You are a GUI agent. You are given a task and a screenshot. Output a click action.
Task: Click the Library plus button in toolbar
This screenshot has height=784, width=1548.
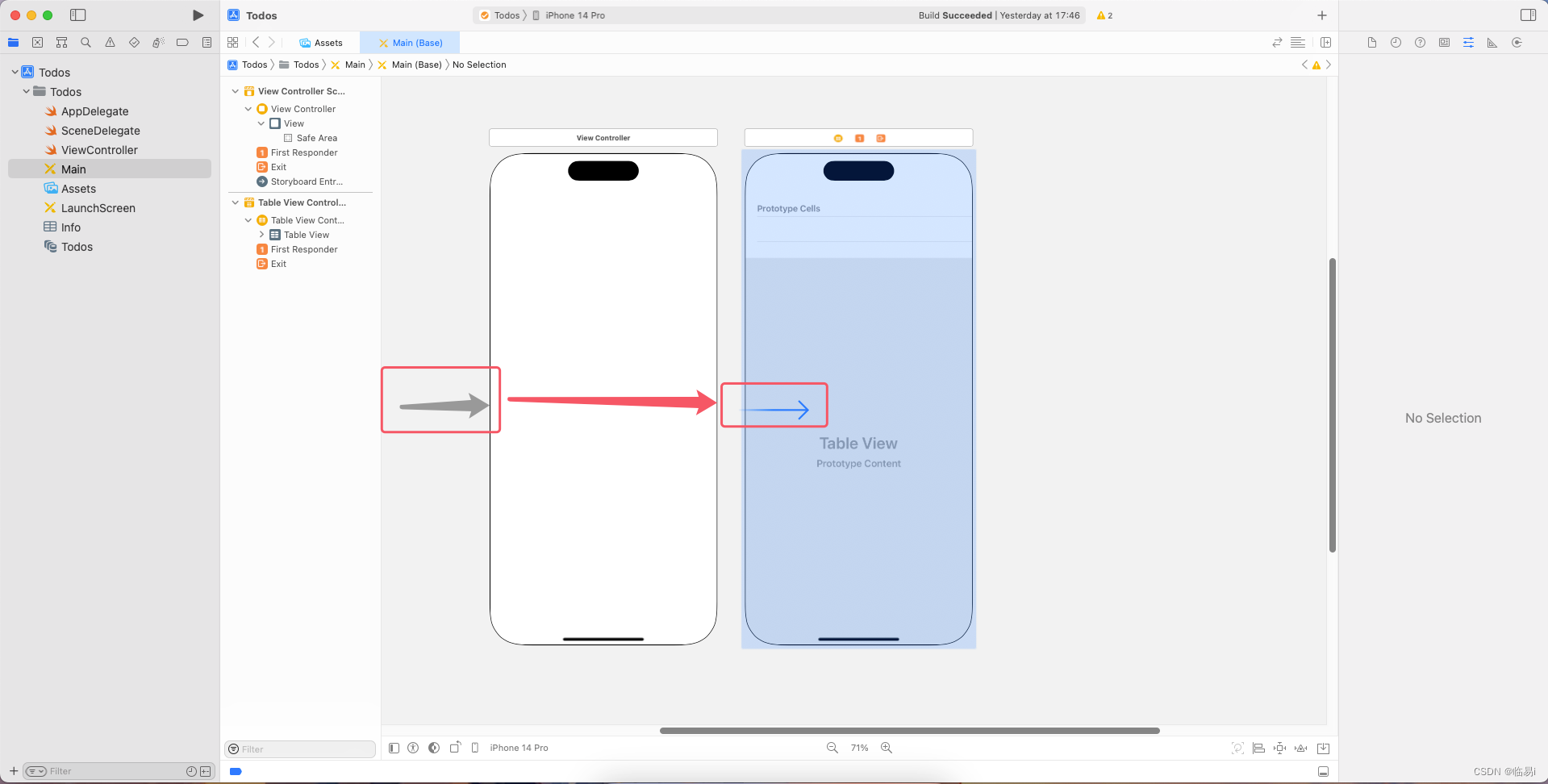pyautogui.click(x=1322, y=15)
